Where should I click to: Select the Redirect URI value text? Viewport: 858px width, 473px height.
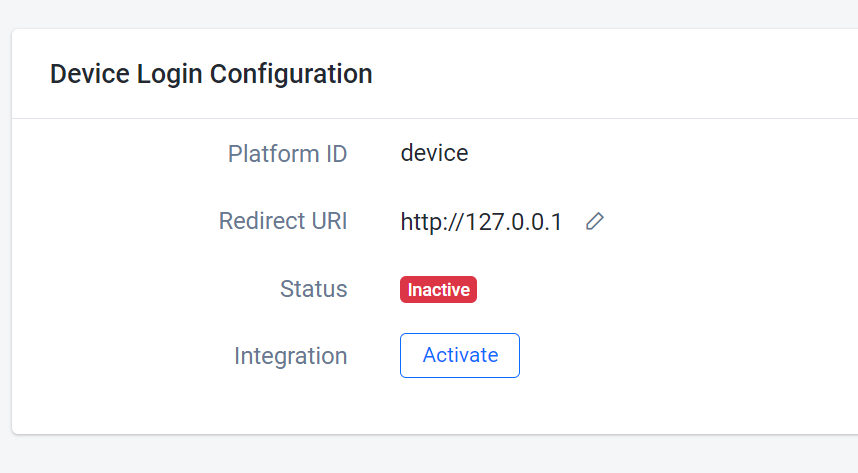[x=481, y=221]
